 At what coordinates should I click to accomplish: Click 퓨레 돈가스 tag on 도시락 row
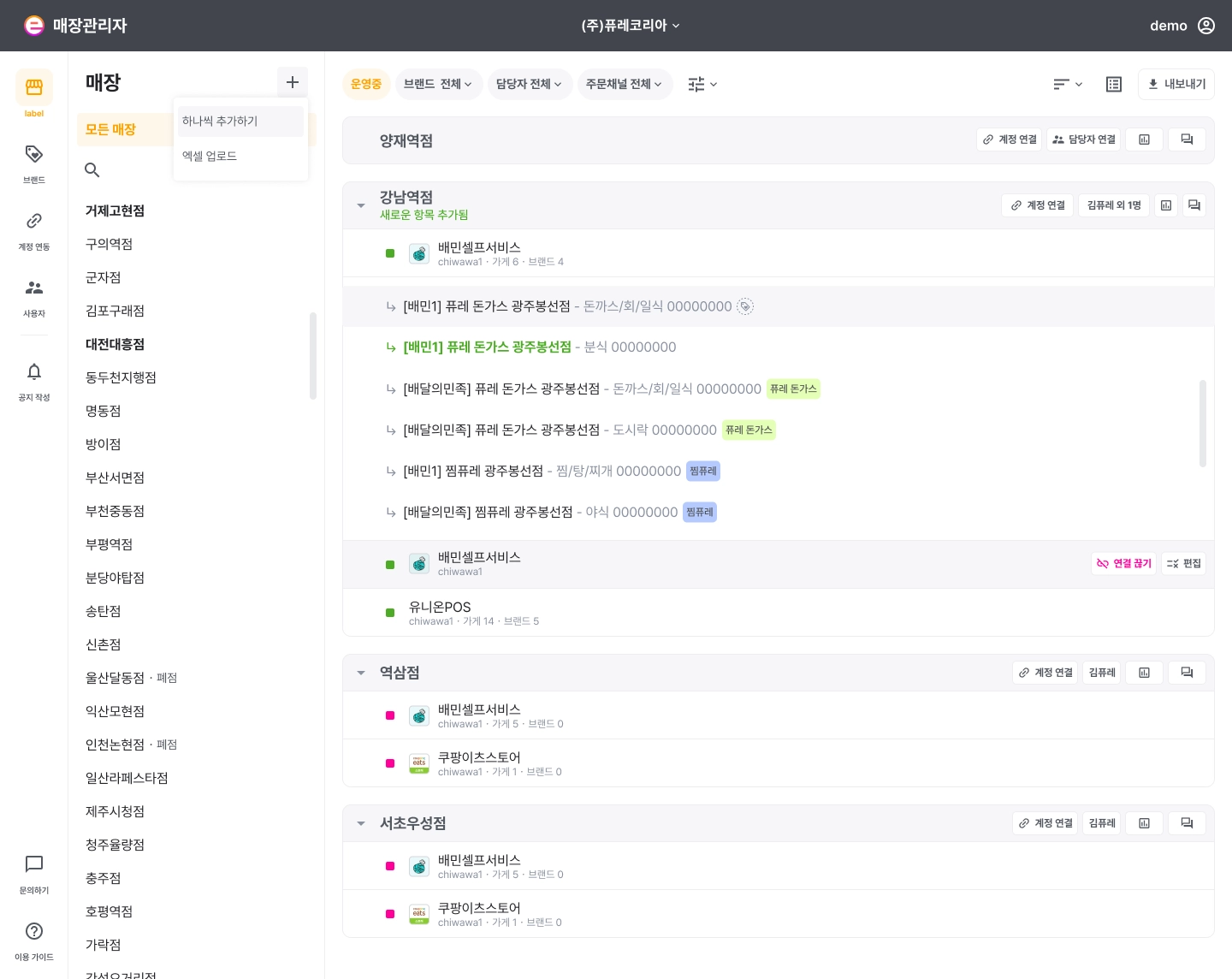[x=749, y=430]
